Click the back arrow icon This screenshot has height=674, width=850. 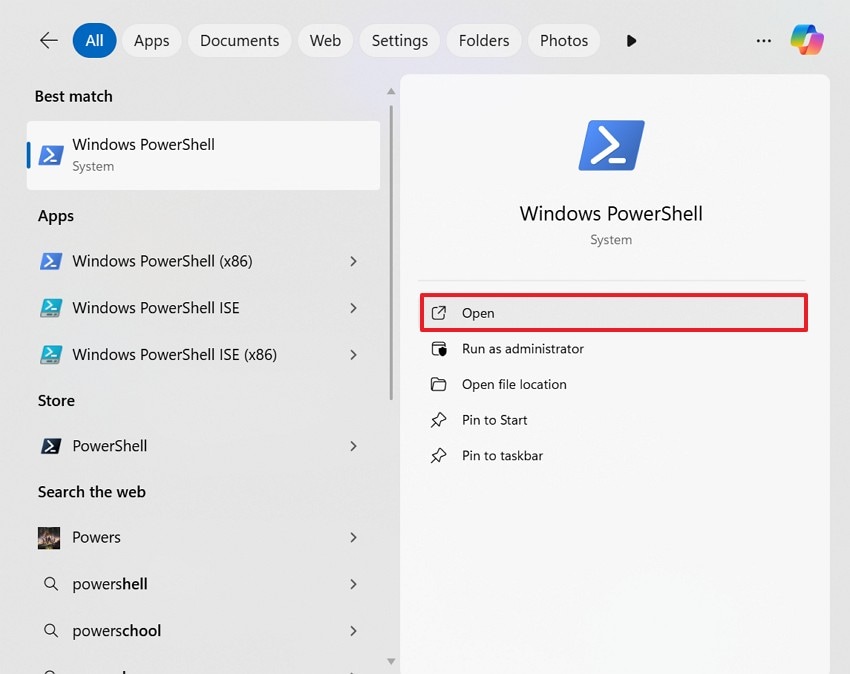tap(48, 40)
